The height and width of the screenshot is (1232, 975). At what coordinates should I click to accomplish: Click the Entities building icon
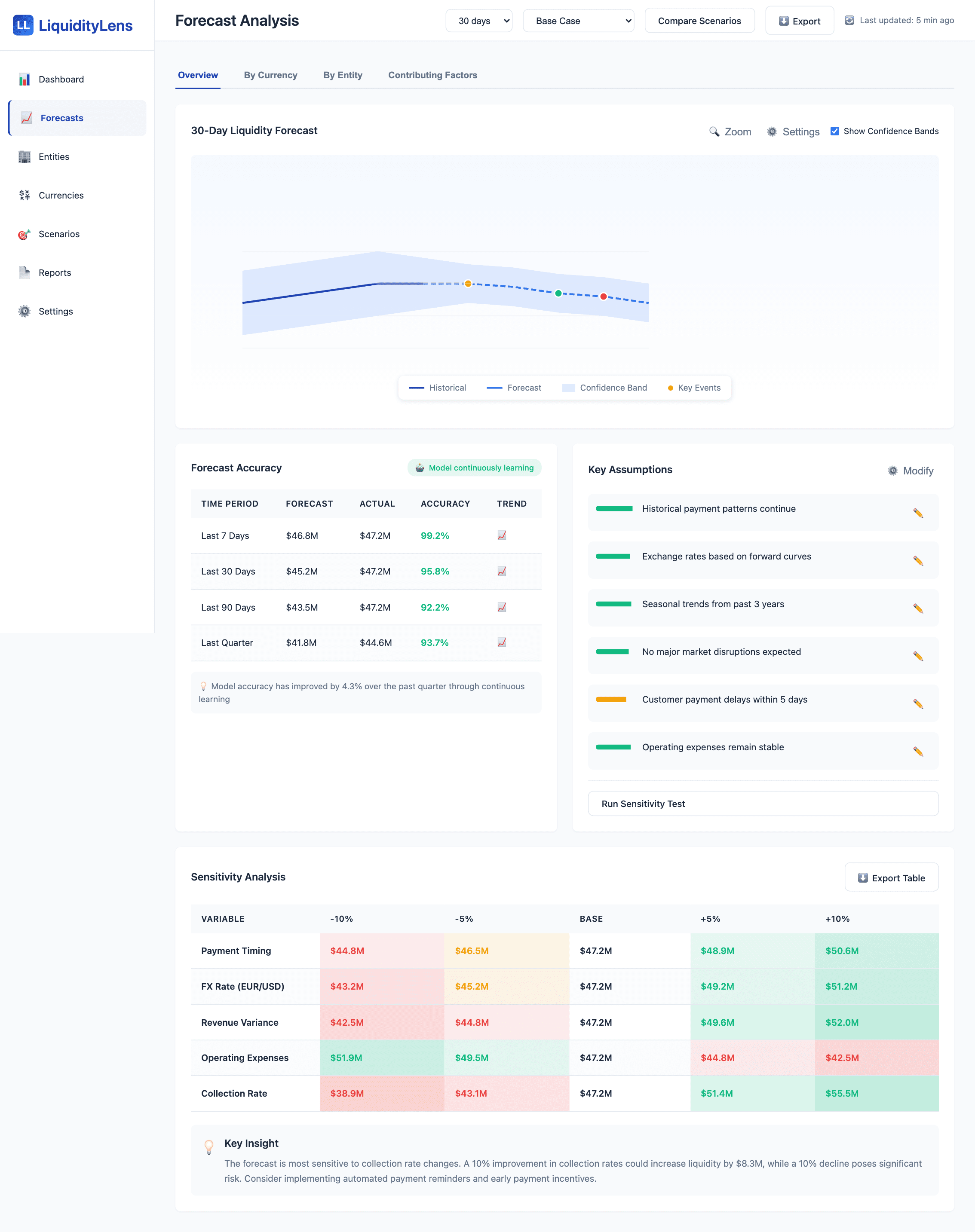tap(24, 157)
